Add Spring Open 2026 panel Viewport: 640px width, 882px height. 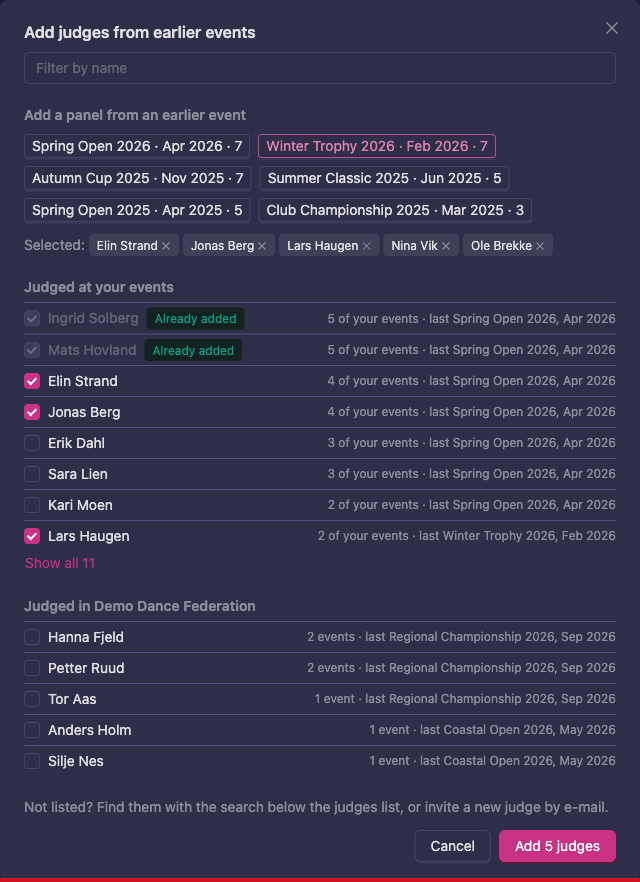[x=137, y=146]
